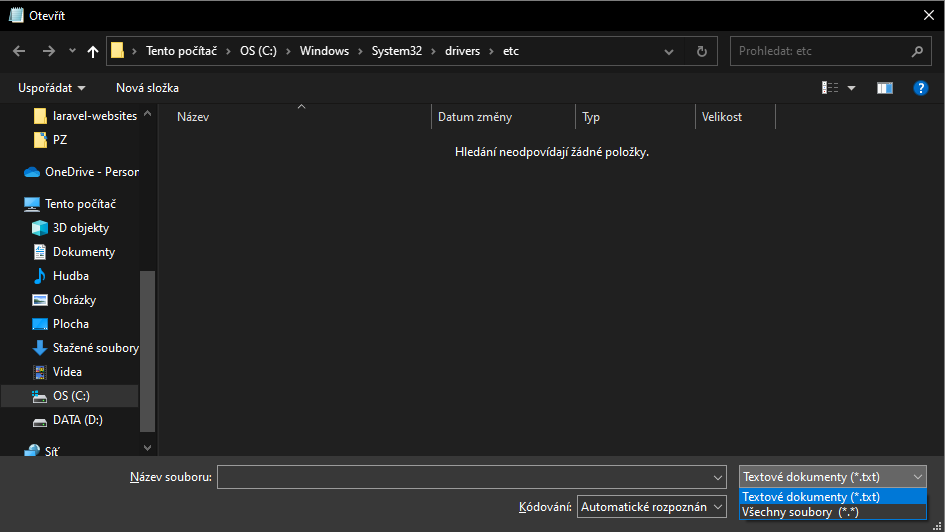Expand the file name history dropdown arrow
The height and width of the screenshot is (532, 945).
[717, 478]
